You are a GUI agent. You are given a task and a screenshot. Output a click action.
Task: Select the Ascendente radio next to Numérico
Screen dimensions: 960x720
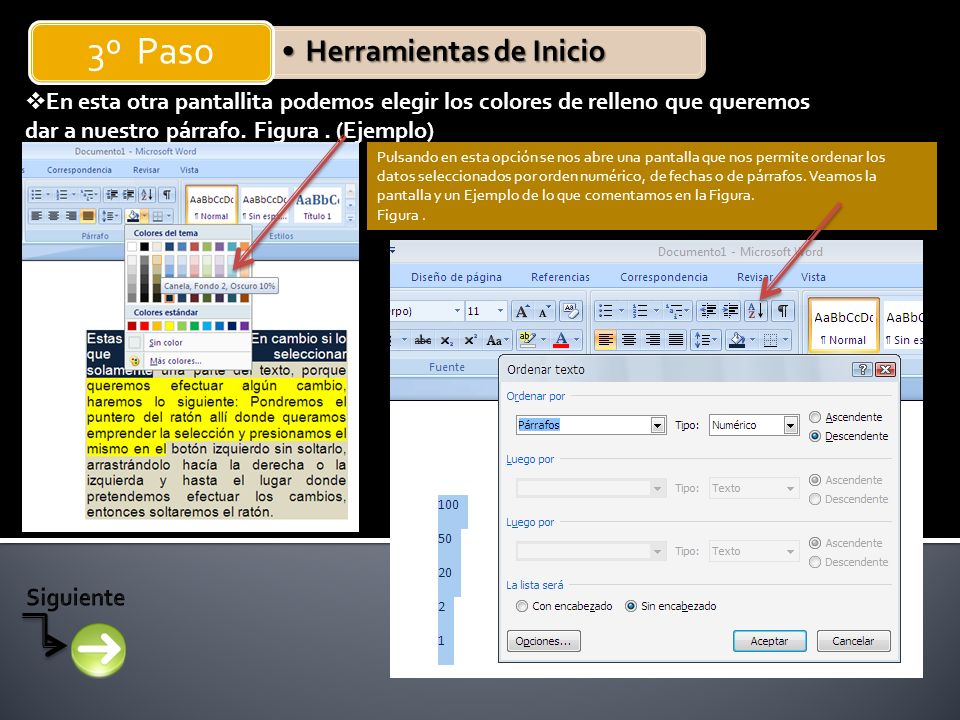[815, 417]
